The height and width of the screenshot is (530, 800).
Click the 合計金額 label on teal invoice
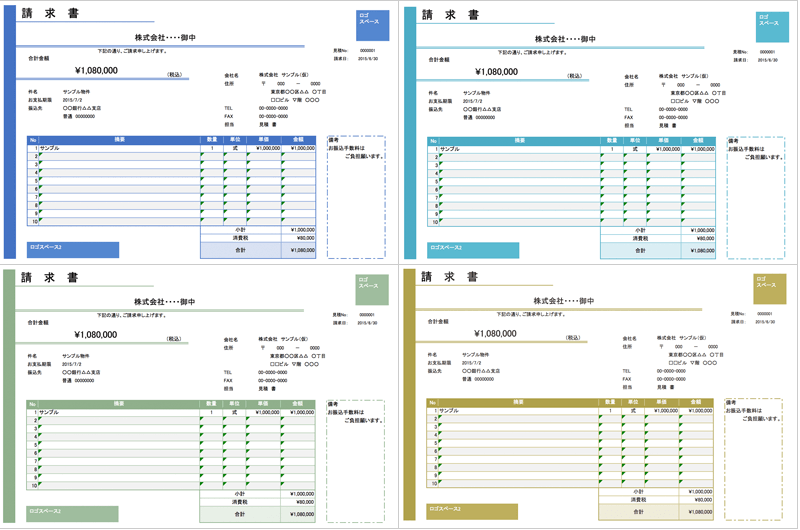coord(439,60)
